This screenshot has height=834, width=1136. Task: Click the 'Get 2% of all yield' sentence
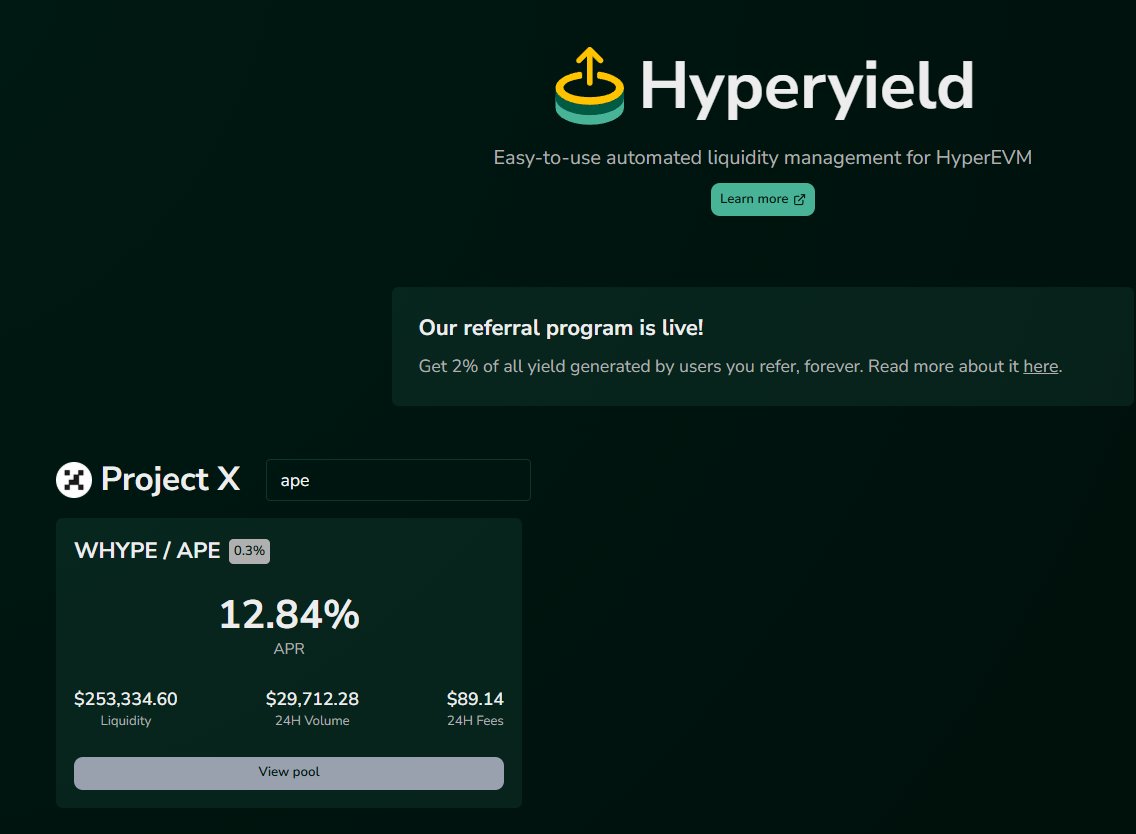[740, 367]
